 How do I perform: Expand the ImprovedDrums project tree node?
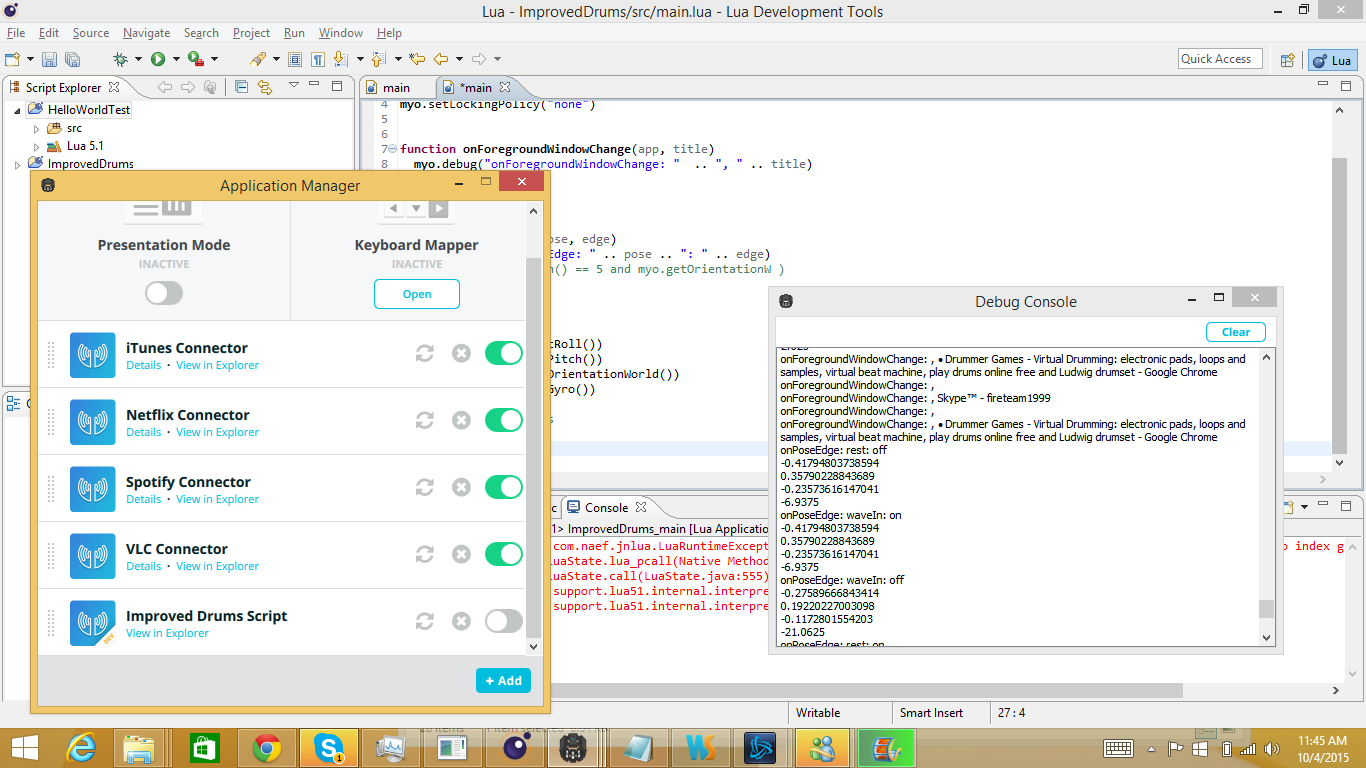pyautogui.click(x=18, y=164)
